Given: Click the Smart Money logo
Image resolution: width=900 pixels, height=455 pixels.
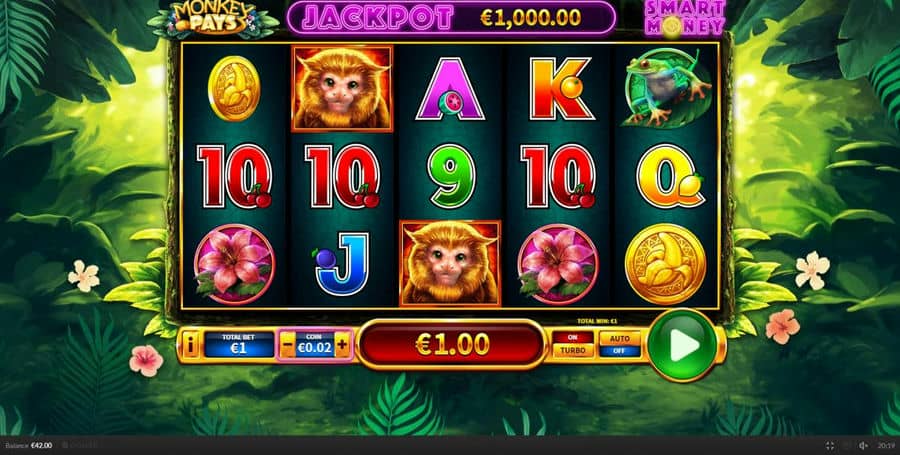Looking at the screenshot, I should pos(685,17).
